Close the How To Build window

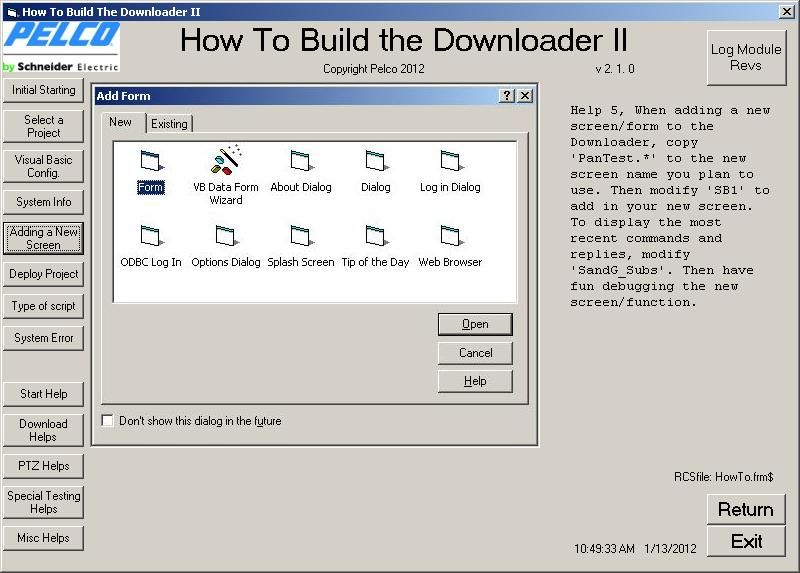click(x=787, y=12)
